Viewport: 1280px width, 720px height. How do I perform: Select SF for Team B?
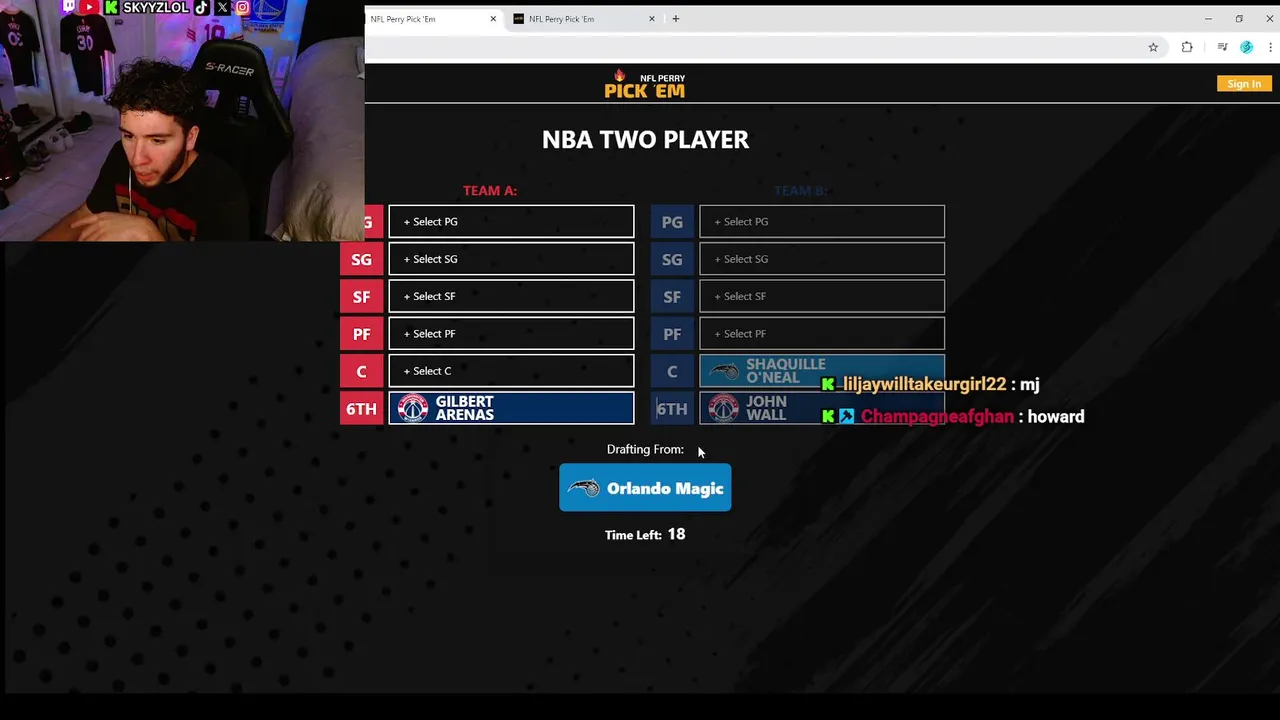point(822,296)
